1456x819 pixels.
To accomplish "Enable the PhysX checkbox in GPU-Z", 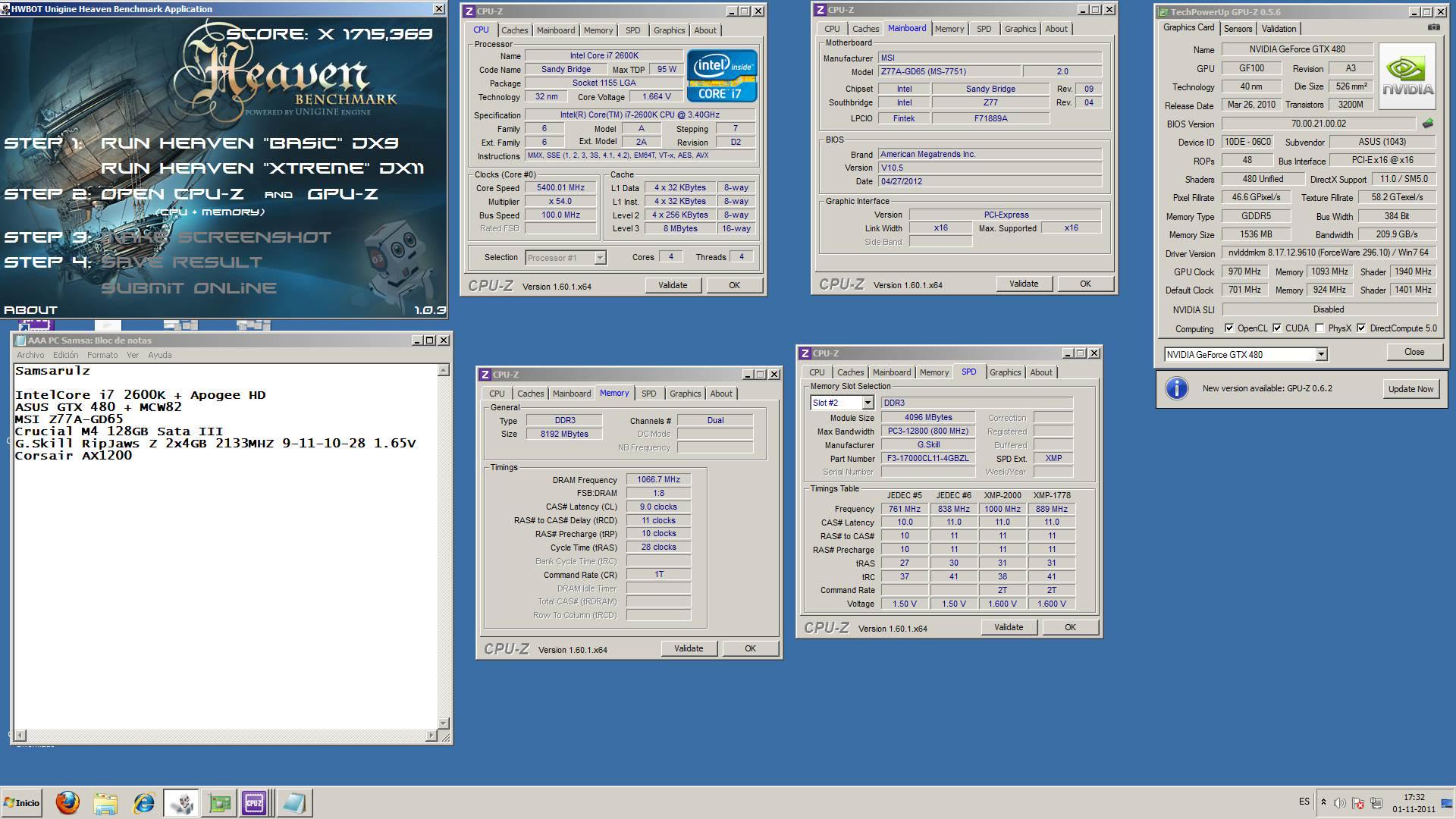I will 1320,328.
